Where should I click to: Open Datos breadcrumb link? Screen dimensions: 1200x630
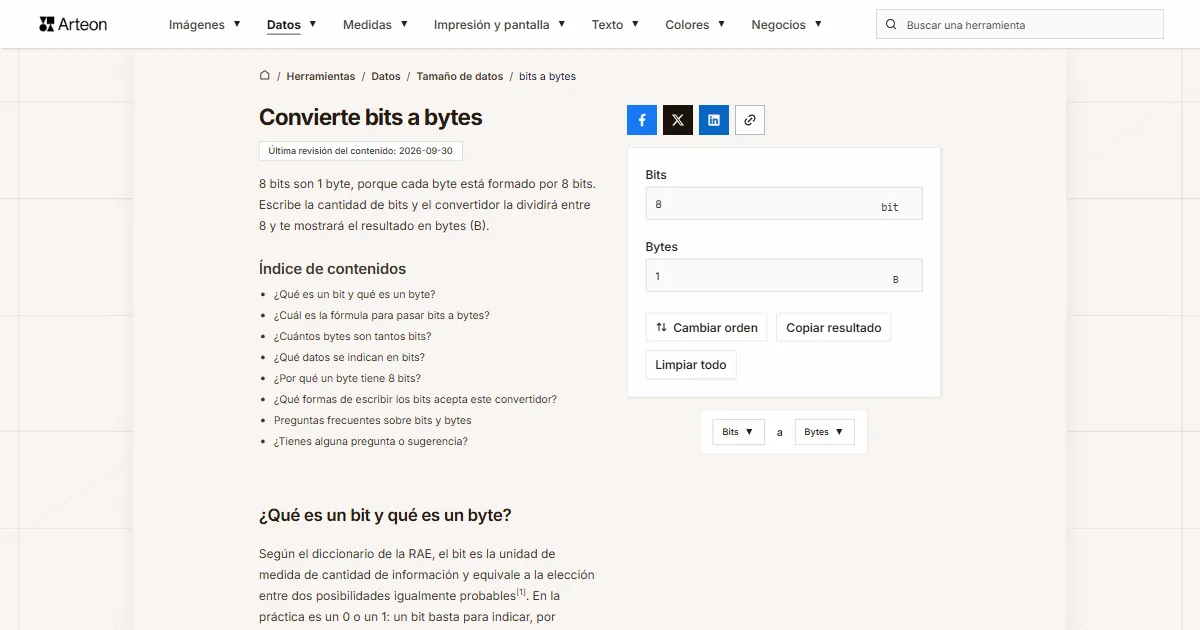[386, 76]
